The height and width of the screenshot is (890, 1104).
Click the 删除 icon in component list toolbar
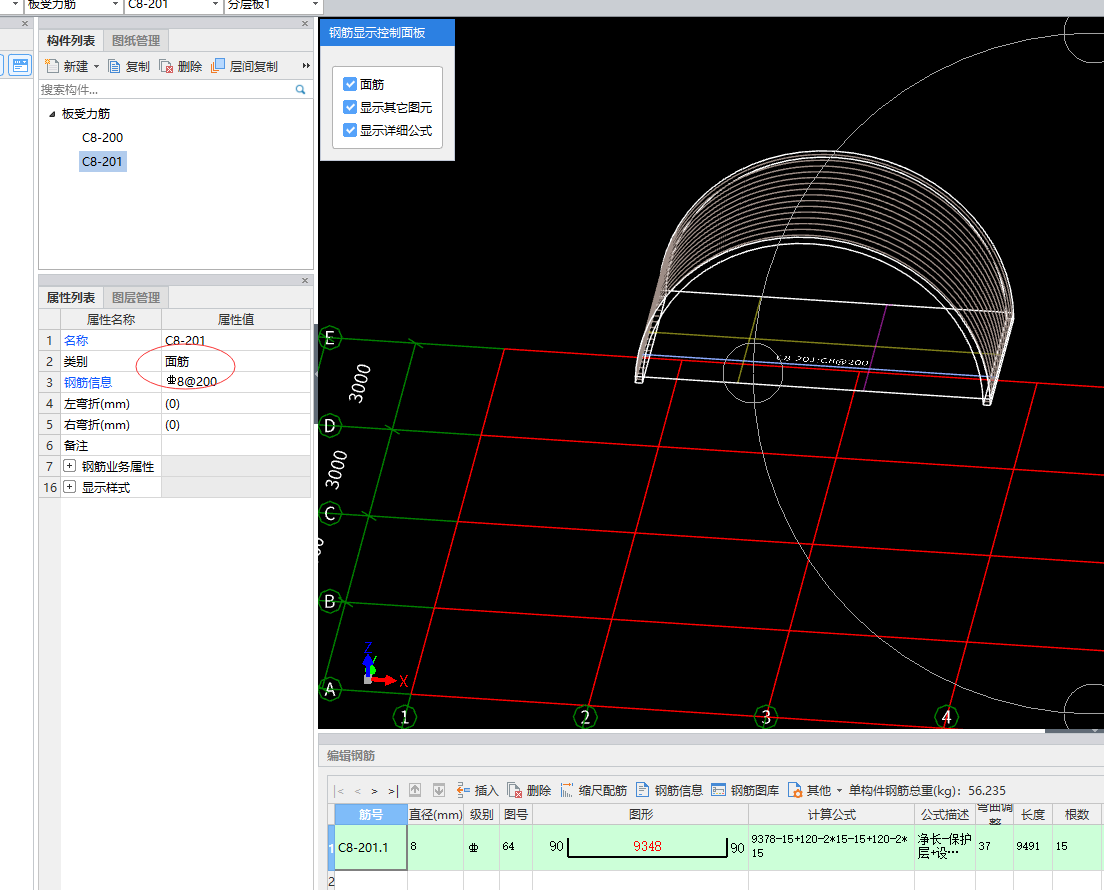point(166,66)
